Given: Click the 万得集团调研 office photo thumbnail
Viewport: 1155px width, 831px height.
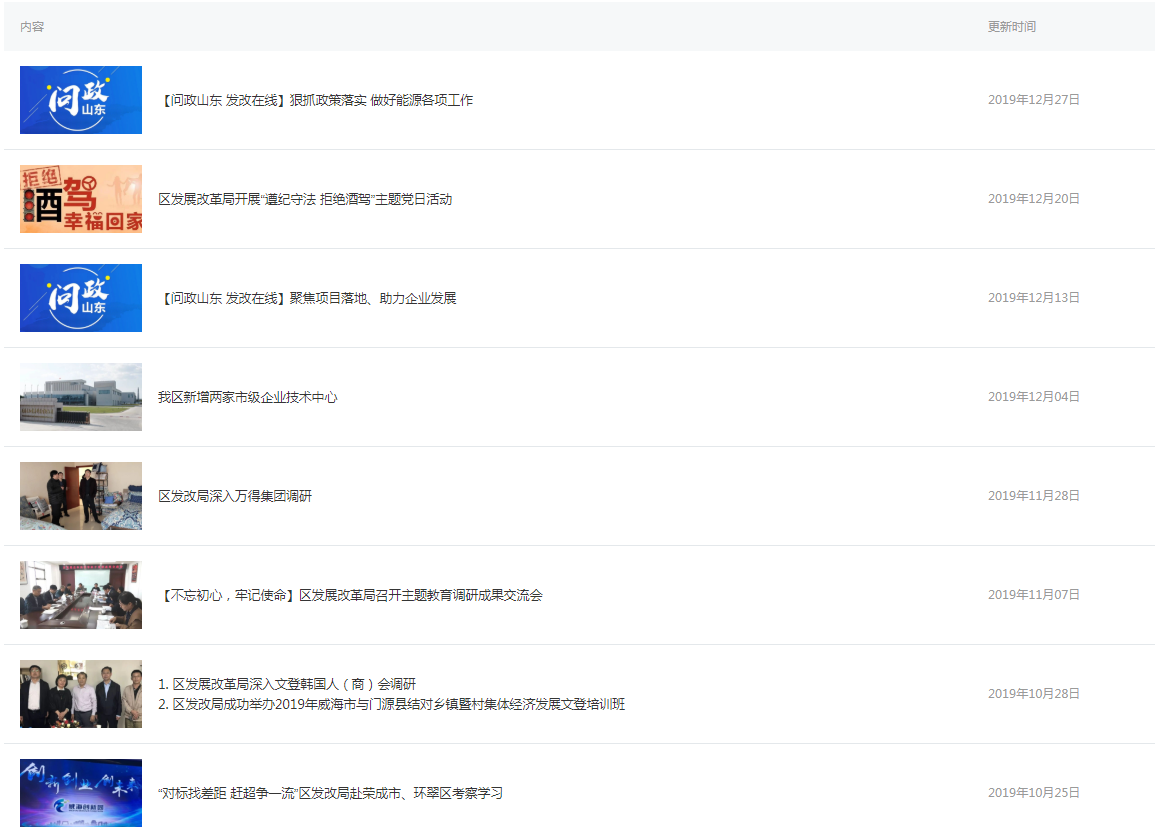Looking at the screenshot, I should coord(81,496).
